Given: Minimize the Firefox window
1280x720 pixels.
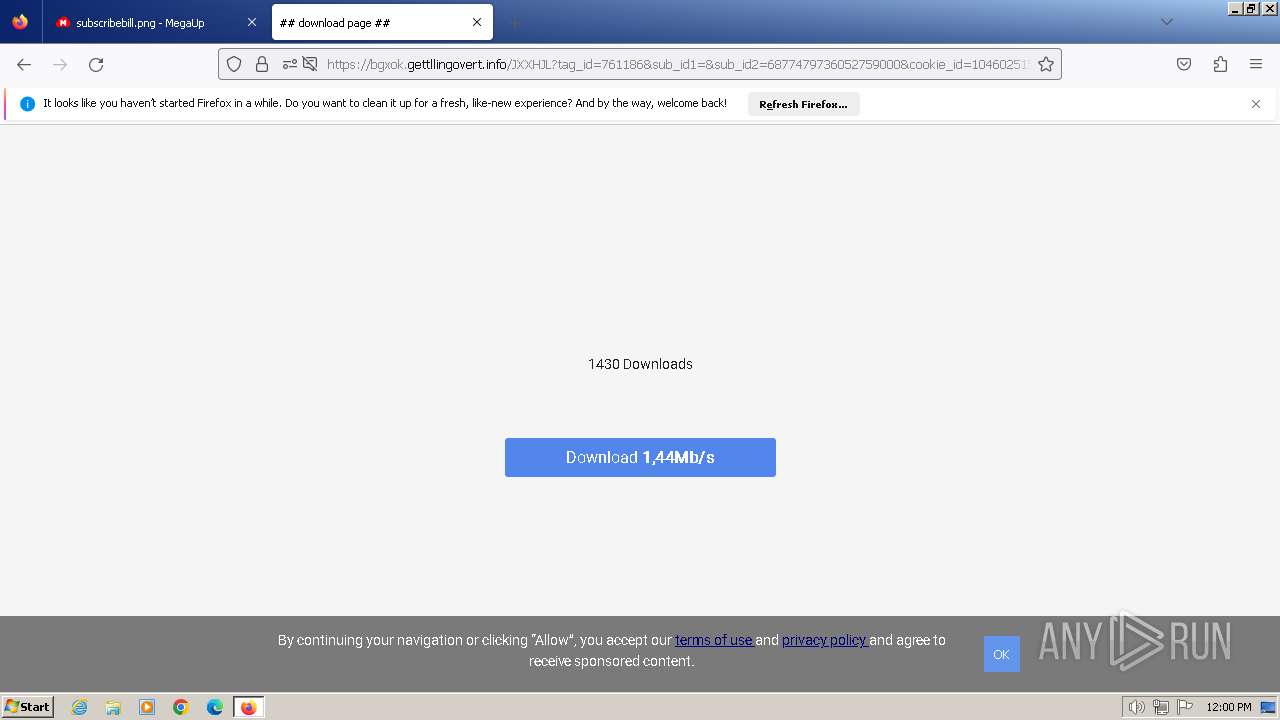Looking at the screenshot, I should point(1236,8).
